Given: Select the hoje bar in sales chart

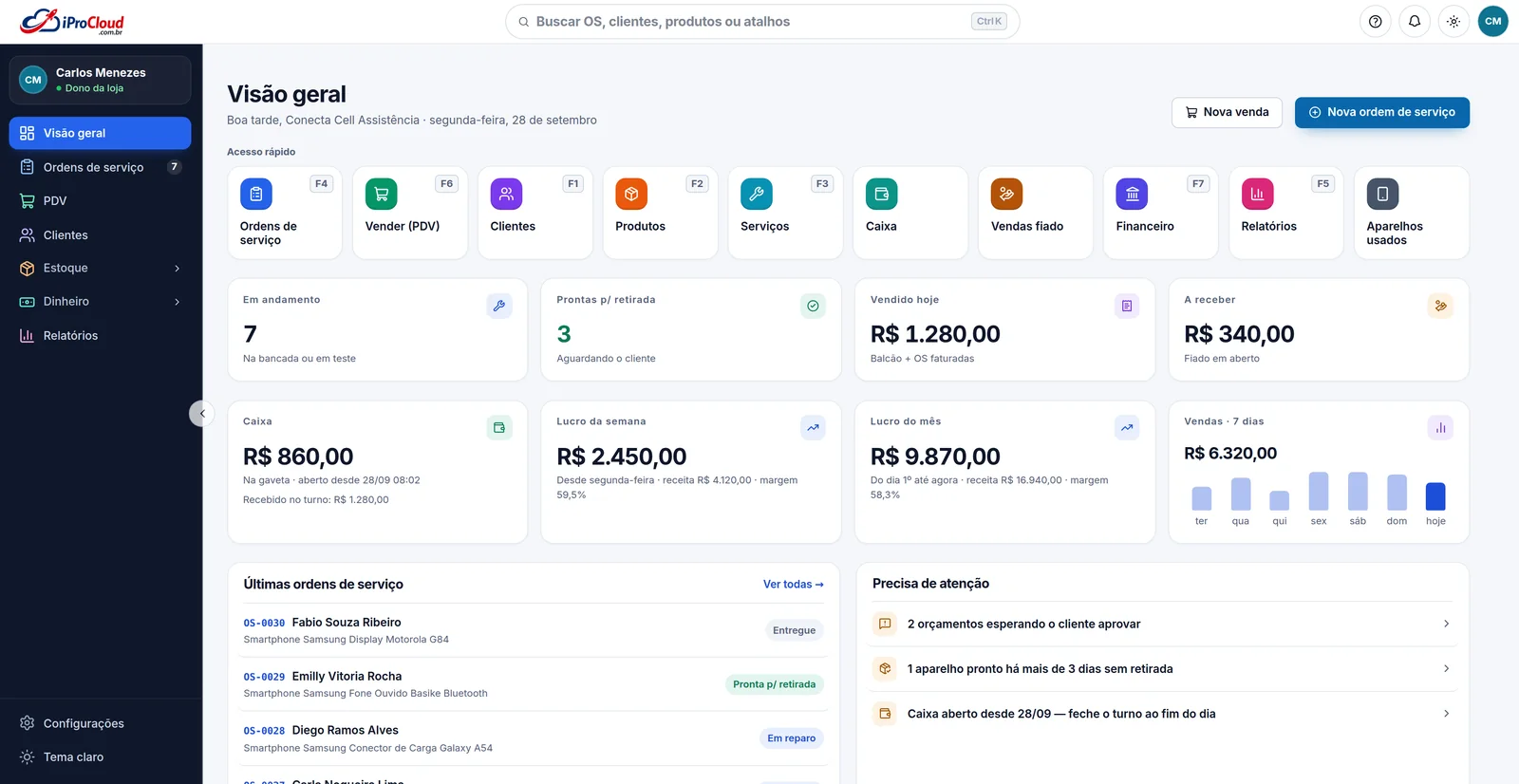Looking at the screenshot, I should (1435, 496).
